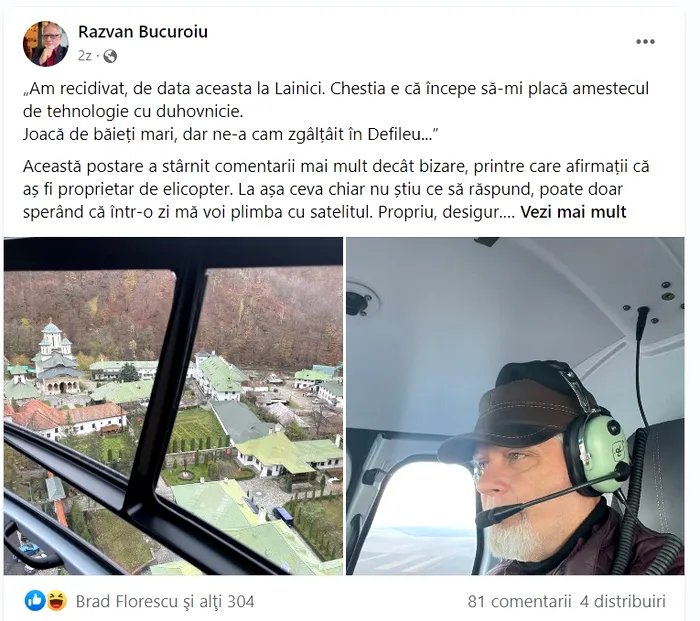700x621 pixels.
Task: Click the 2z post timestamp
Action: pos(84,56)
